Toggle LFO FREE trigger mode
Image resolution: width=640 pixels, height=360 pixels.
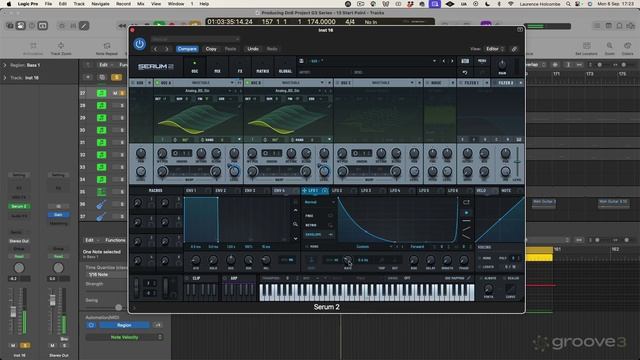[x=318, y=216]
